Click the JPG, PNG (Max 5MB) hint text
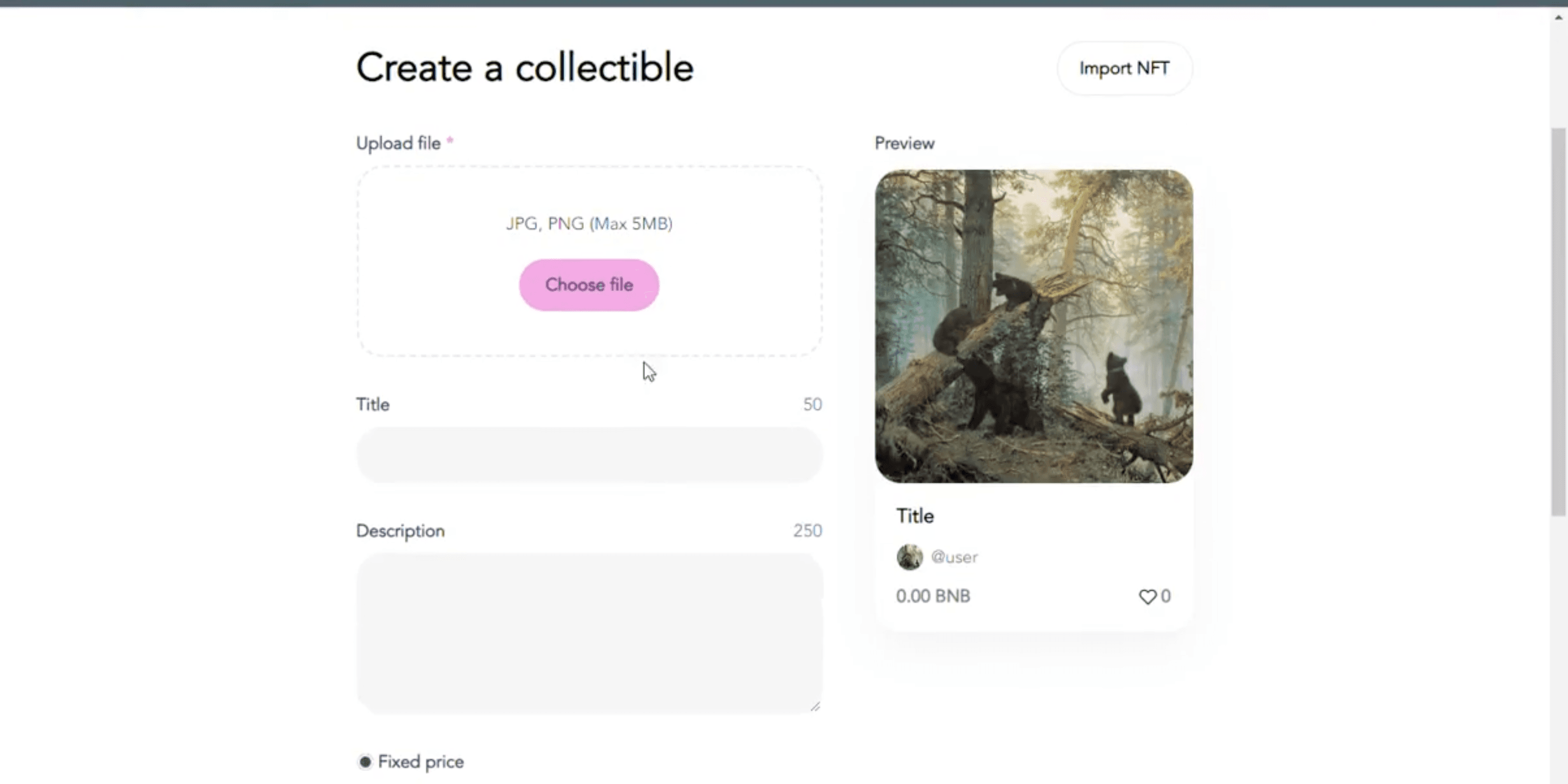Viewport: 1568px width, 784px height. tap(589, 223)
